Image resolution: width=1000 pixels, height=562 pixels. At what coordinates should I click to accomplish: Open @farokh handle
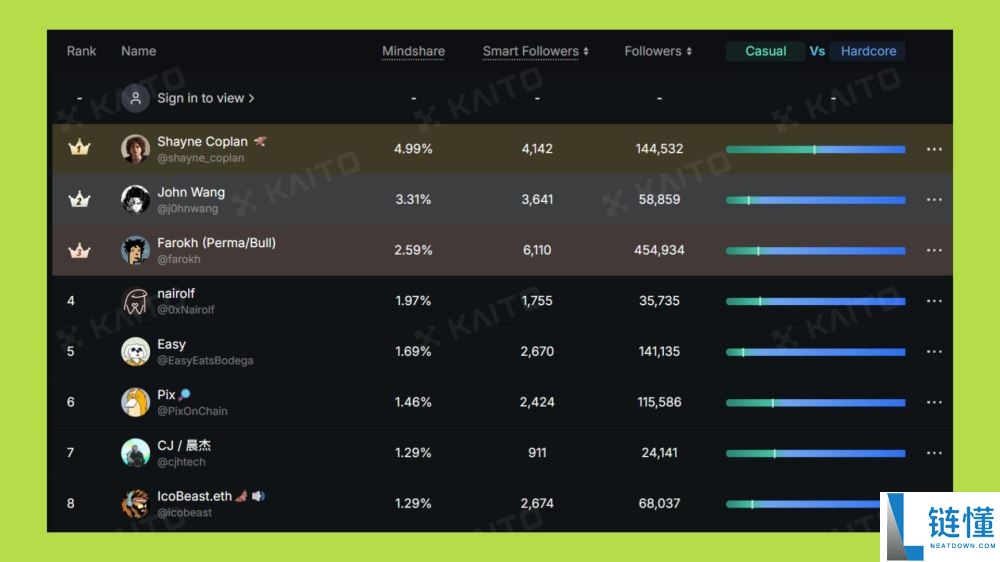[x=179, y=259]
